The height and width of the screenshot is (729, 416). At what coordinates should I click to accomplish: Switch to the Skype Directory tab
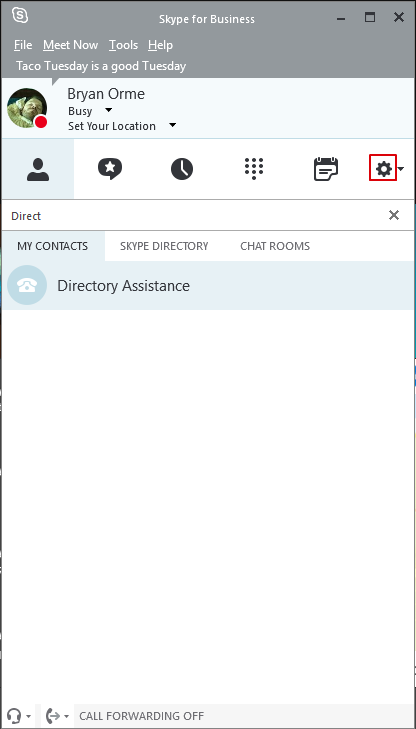pos(164,246)
